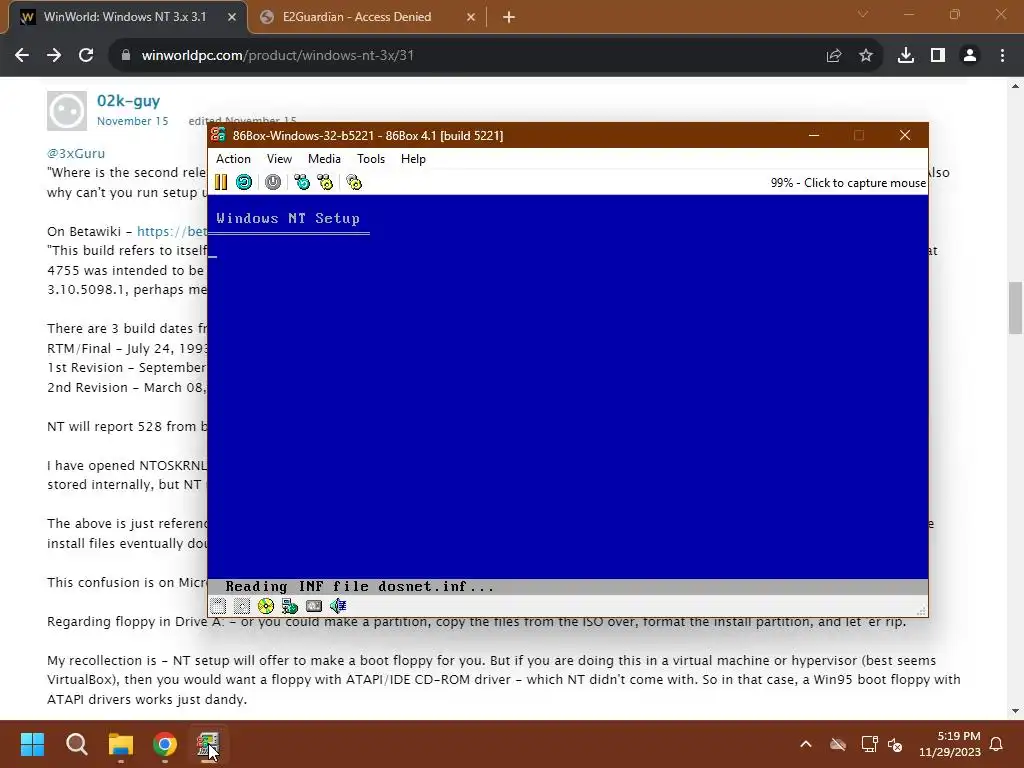Image resolution: width=1024 pixels, height=768 pixels.
Task: Open Chrome tab search chevron
Action: pyautogui.click(x=863, y=14)
